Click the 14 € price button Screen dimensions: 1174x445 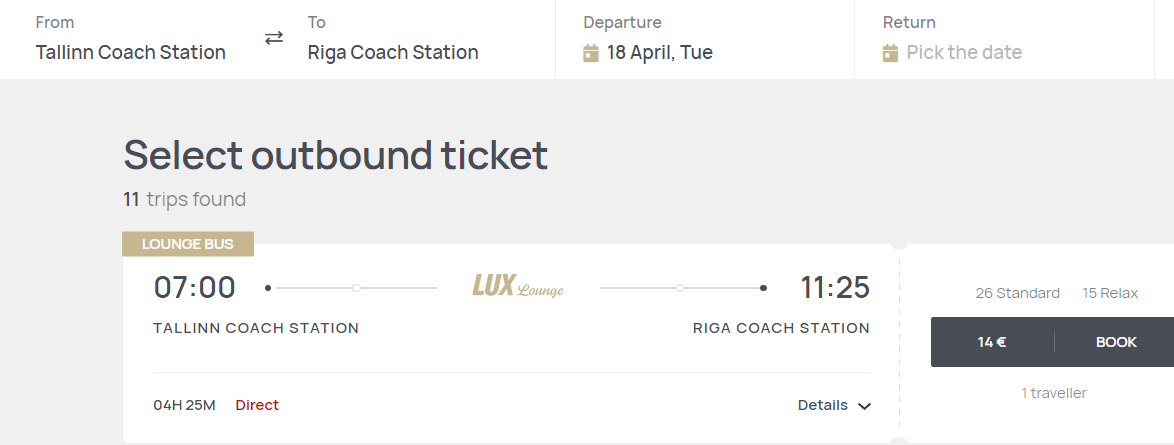click(992, 342)
